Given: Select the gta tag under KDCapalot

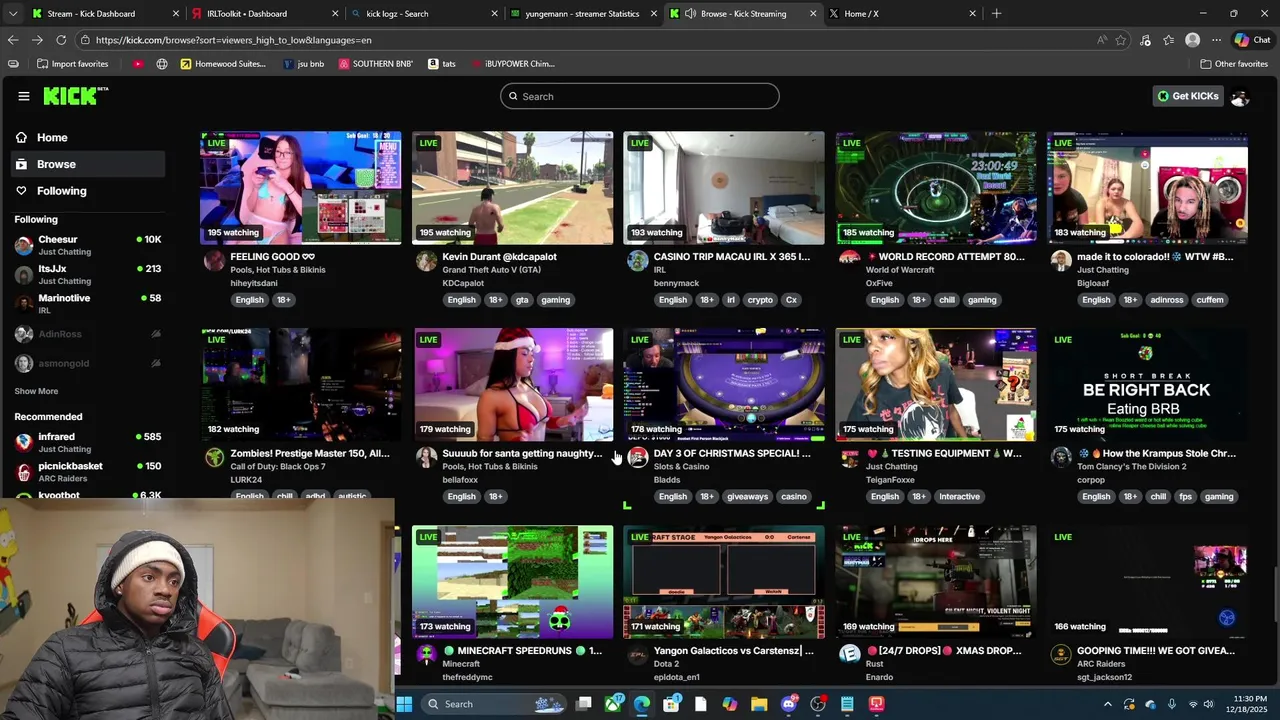Looking at the screenshot, I should pos(522,300).
